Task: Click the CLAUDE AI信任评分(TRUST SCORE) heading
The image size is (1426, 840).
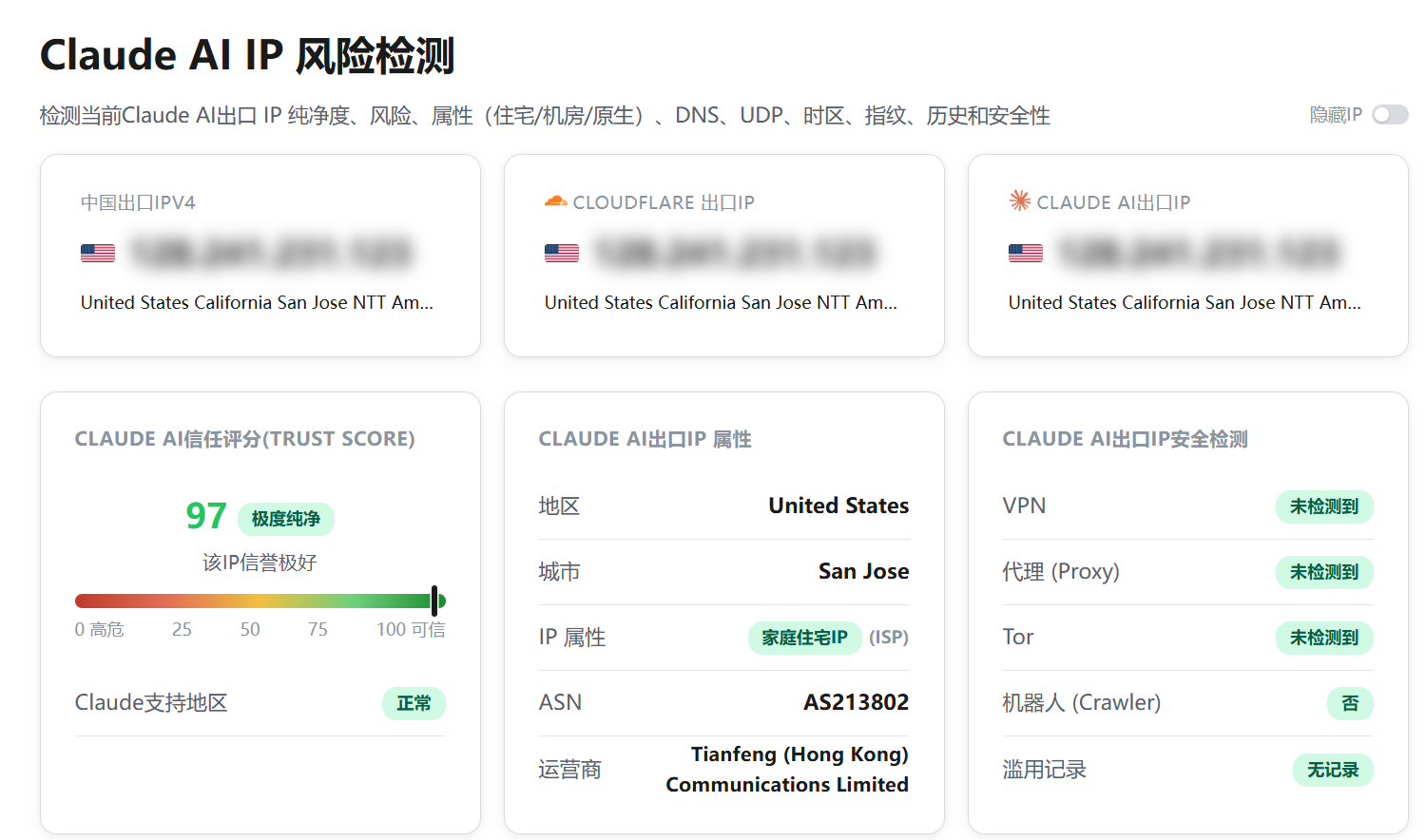Action: point(245,439)
